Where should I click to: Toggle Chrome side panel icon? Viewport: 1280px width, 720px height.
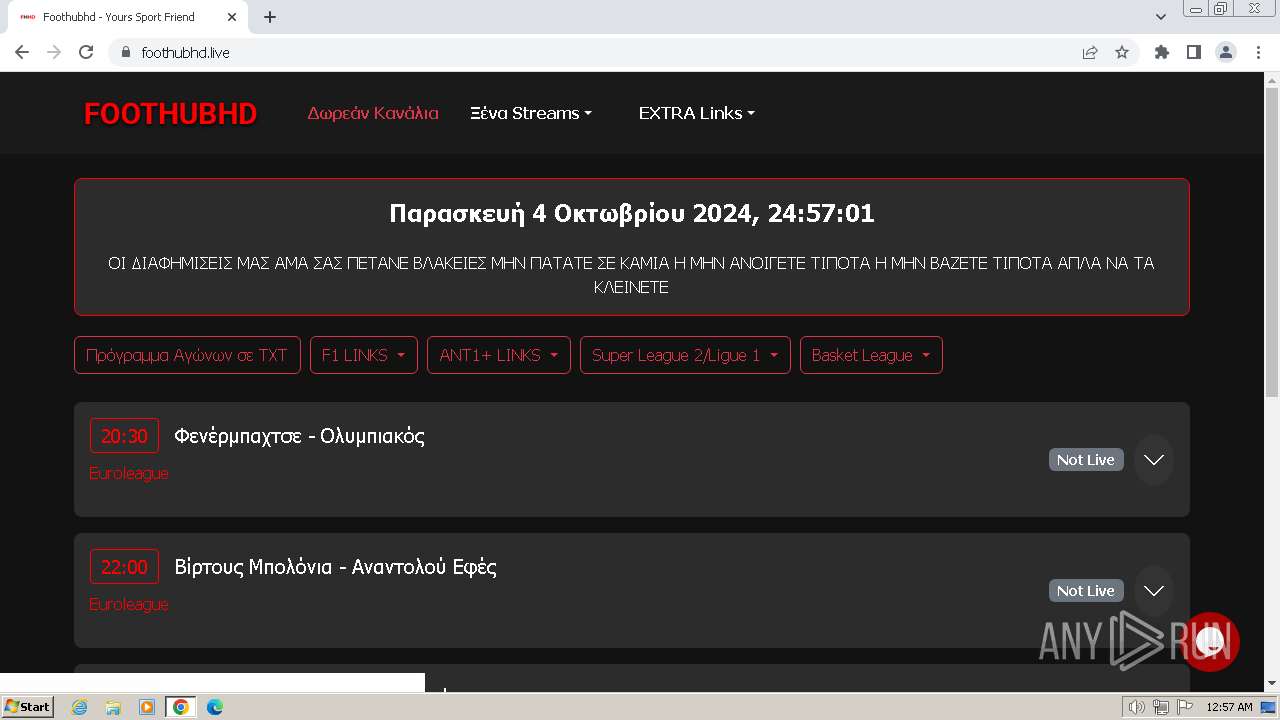coord(1193,52)
